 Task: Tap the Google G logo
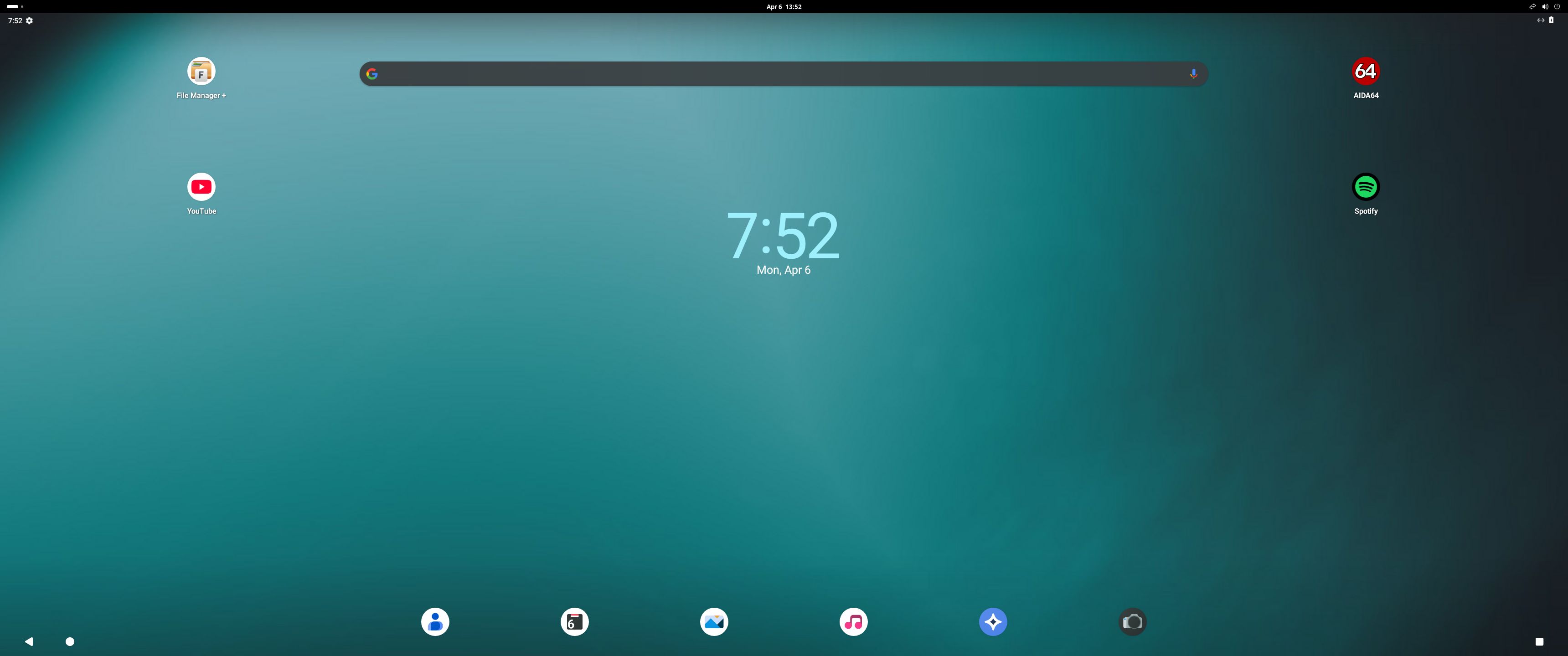pos(372,74)
